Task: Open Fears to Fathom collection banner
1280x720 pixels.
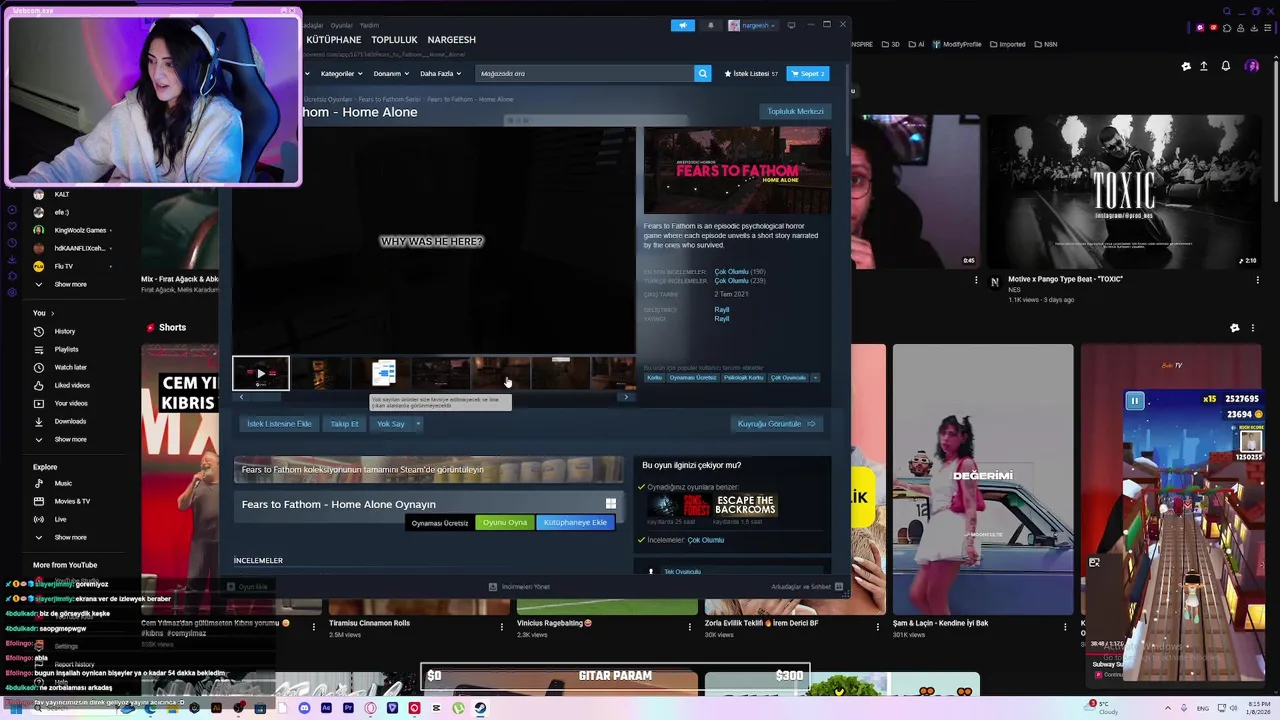Action: coord(428,469)
